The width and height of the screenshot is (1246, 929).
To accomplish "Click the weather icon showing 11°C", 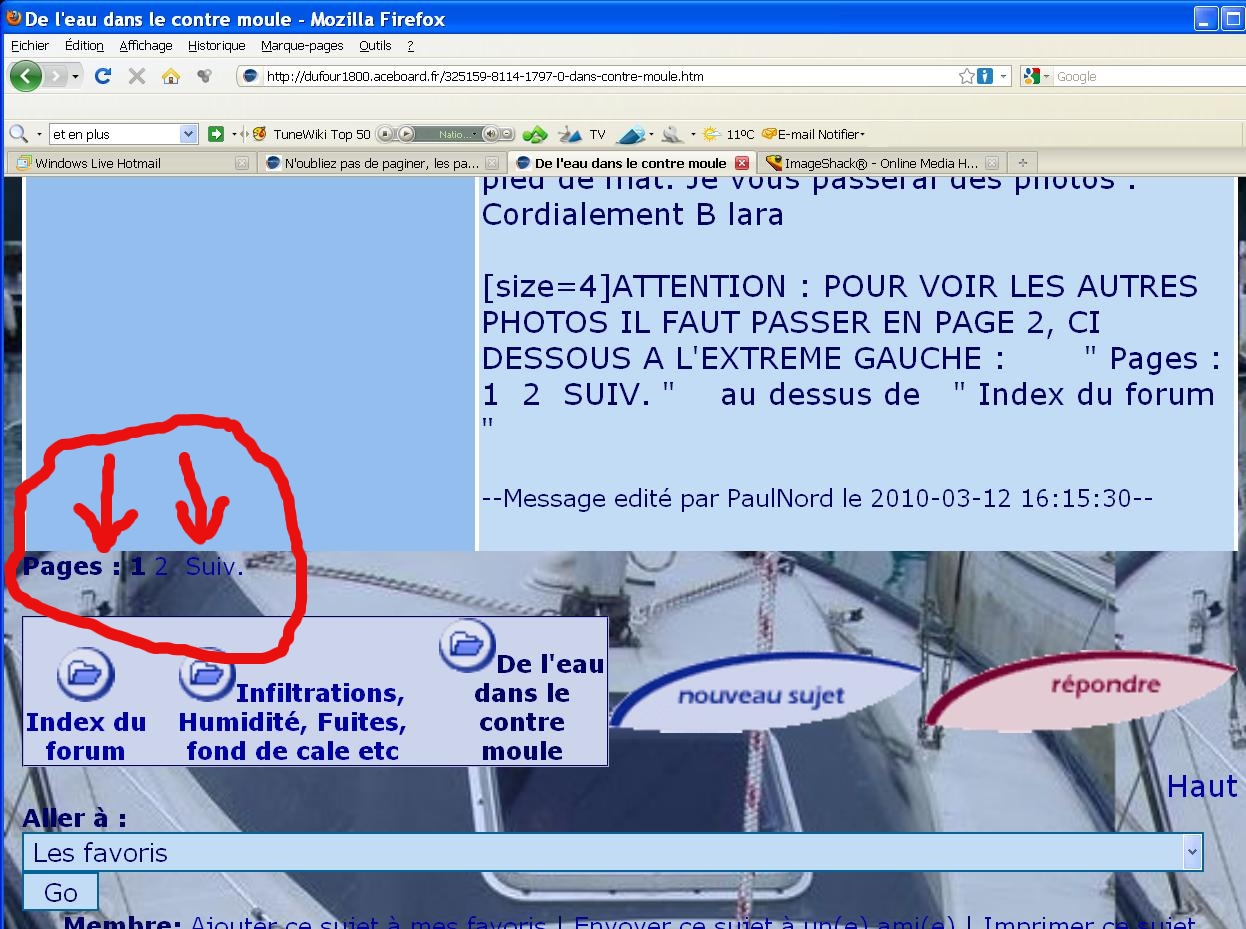I will (711, 134).
